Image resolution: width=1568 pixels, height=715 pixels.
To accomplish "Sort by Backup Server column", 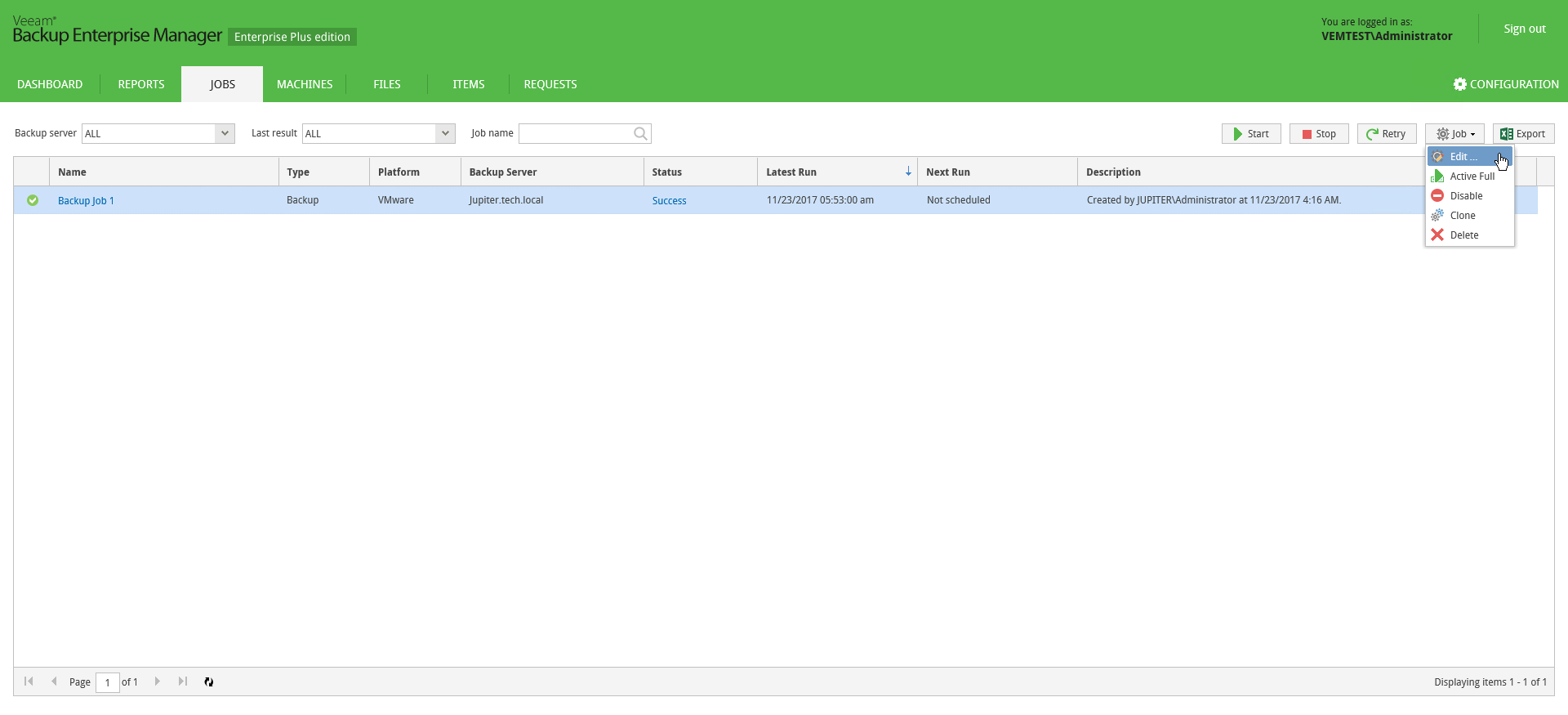I will (552, 172).
